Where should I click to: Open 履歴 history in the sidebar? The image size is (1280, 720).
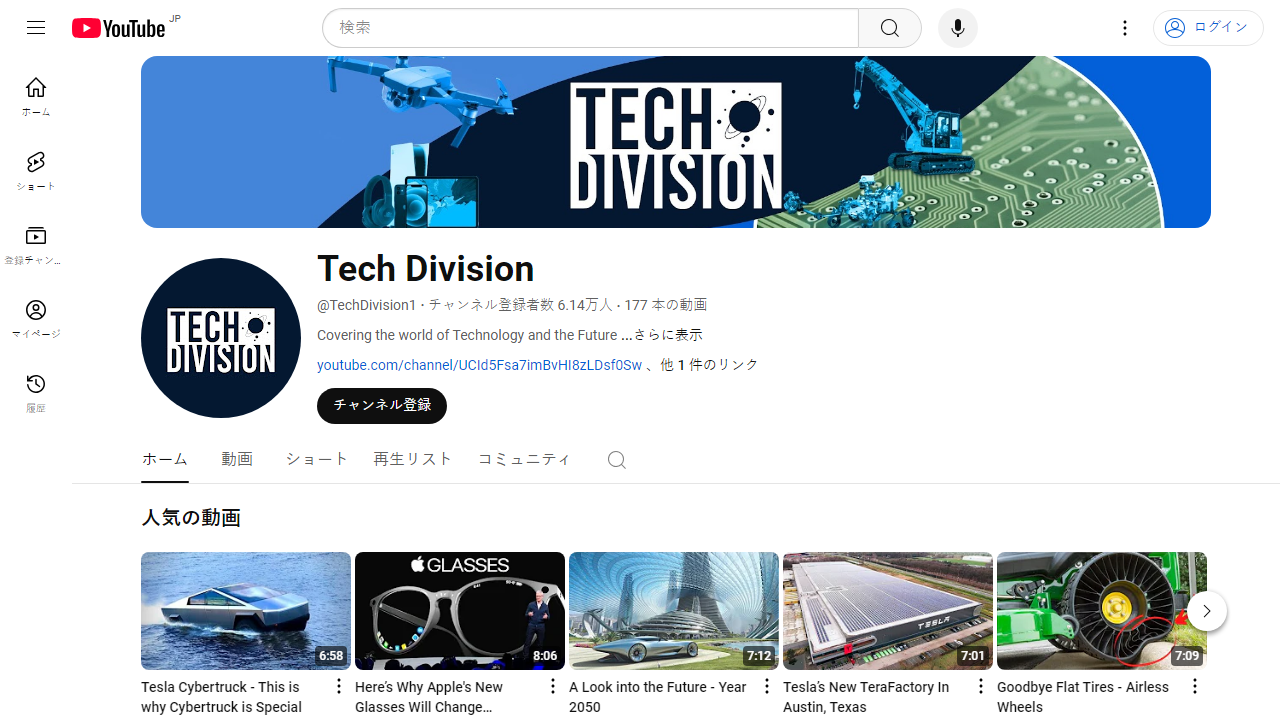coord(36,393)
